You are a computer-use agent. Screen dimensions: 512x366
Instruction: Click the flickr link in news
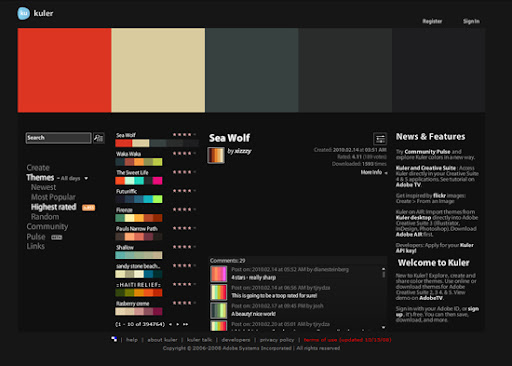tap(439, 196)
